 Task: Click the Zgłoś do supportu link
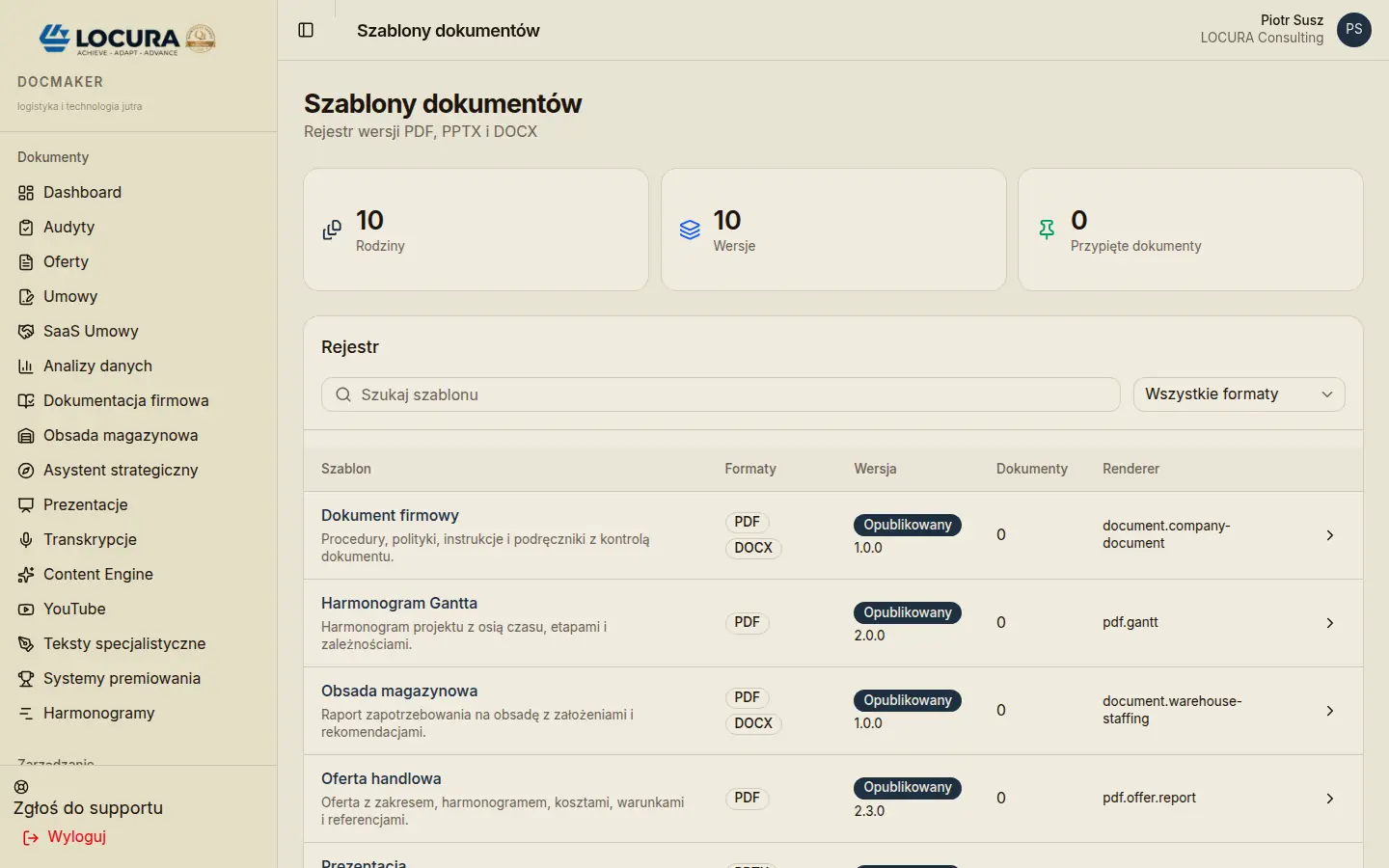88,808
